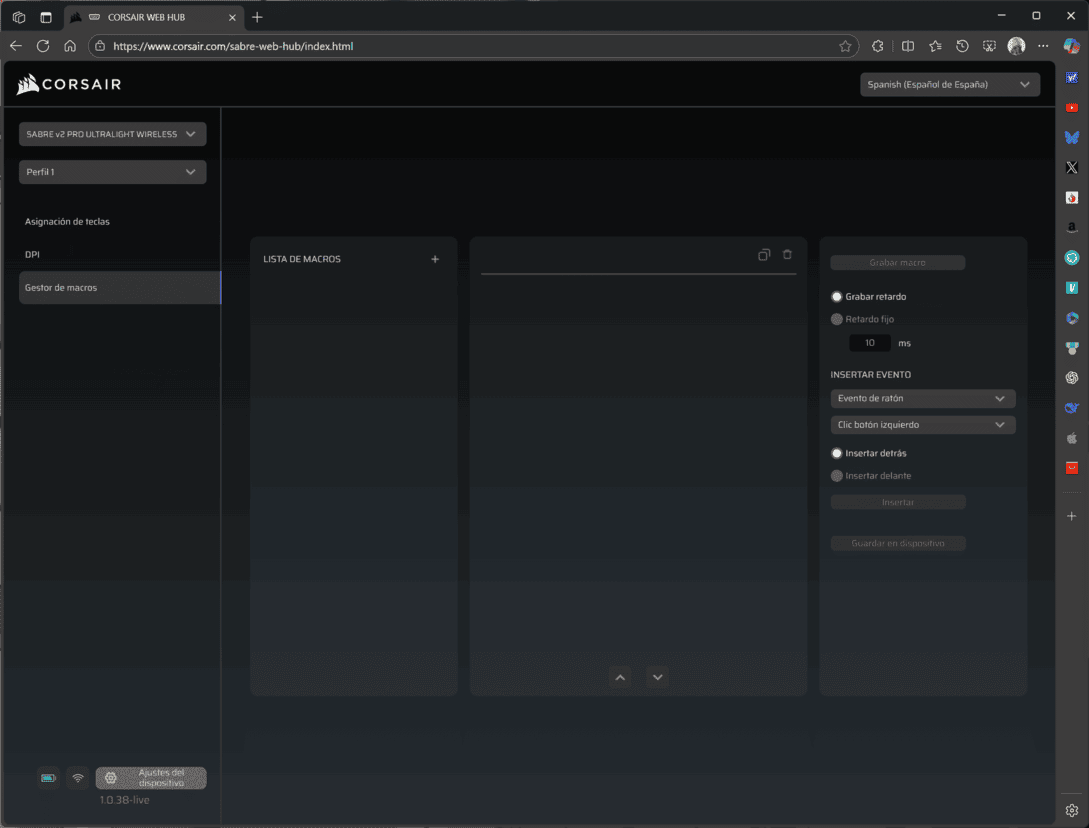Click the plus icon beside Lista de Macros

tap(435, 260)
